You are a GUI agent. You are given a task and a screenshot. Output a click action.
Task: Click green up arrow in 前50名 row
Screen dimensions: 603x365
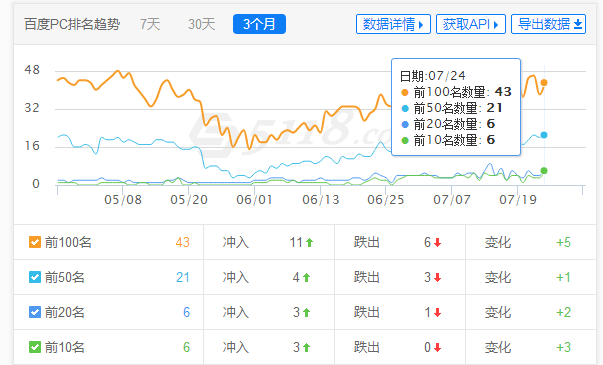[x=306, y=277]
